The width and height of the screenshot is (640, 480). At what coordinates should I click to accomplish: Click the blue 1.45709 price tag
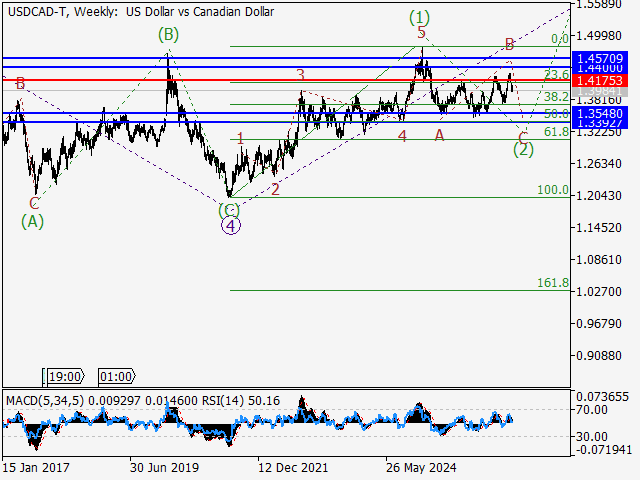click(x=600, y=58)
